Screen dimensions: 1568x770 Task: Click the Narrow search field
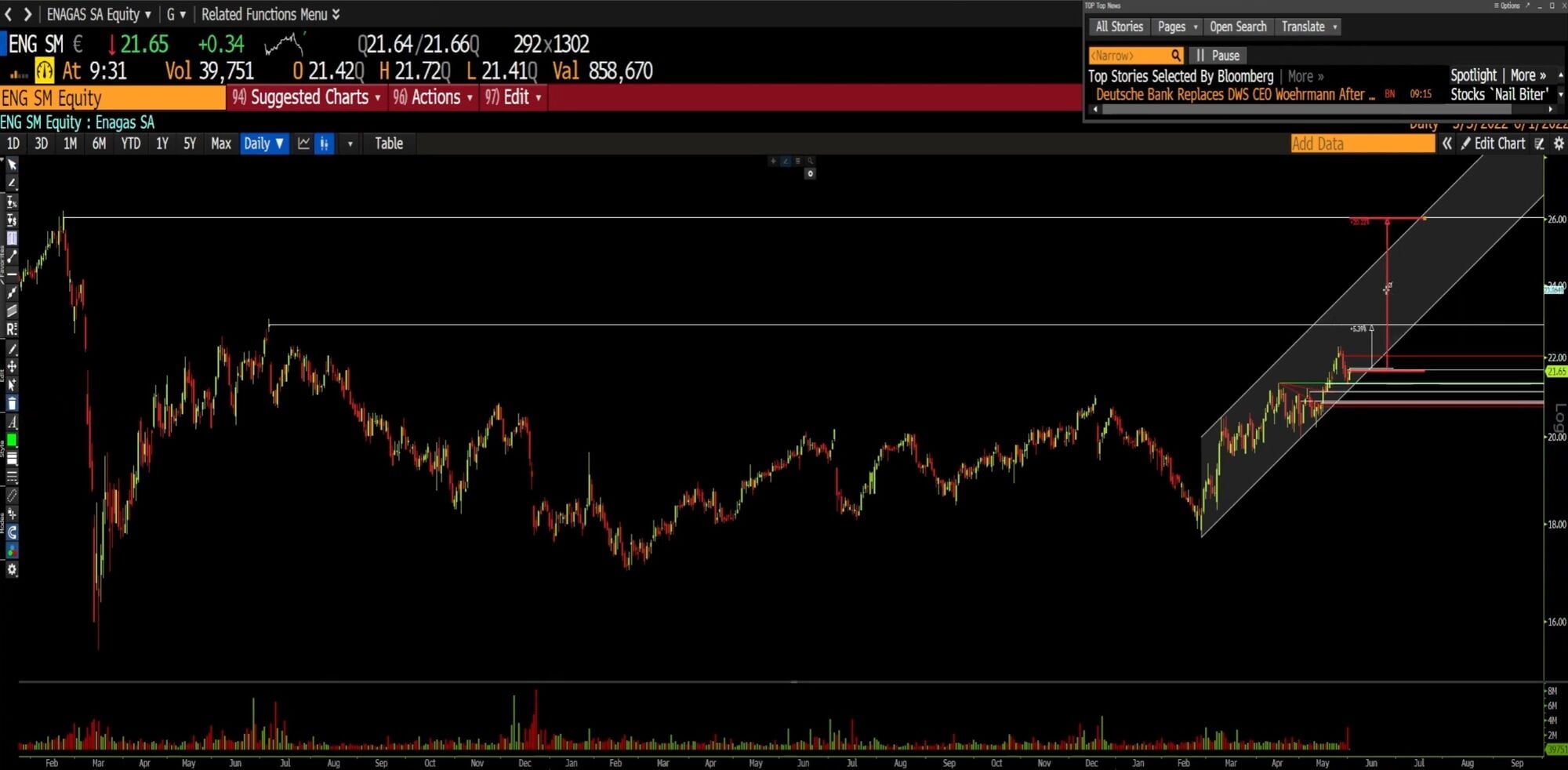1136,56
